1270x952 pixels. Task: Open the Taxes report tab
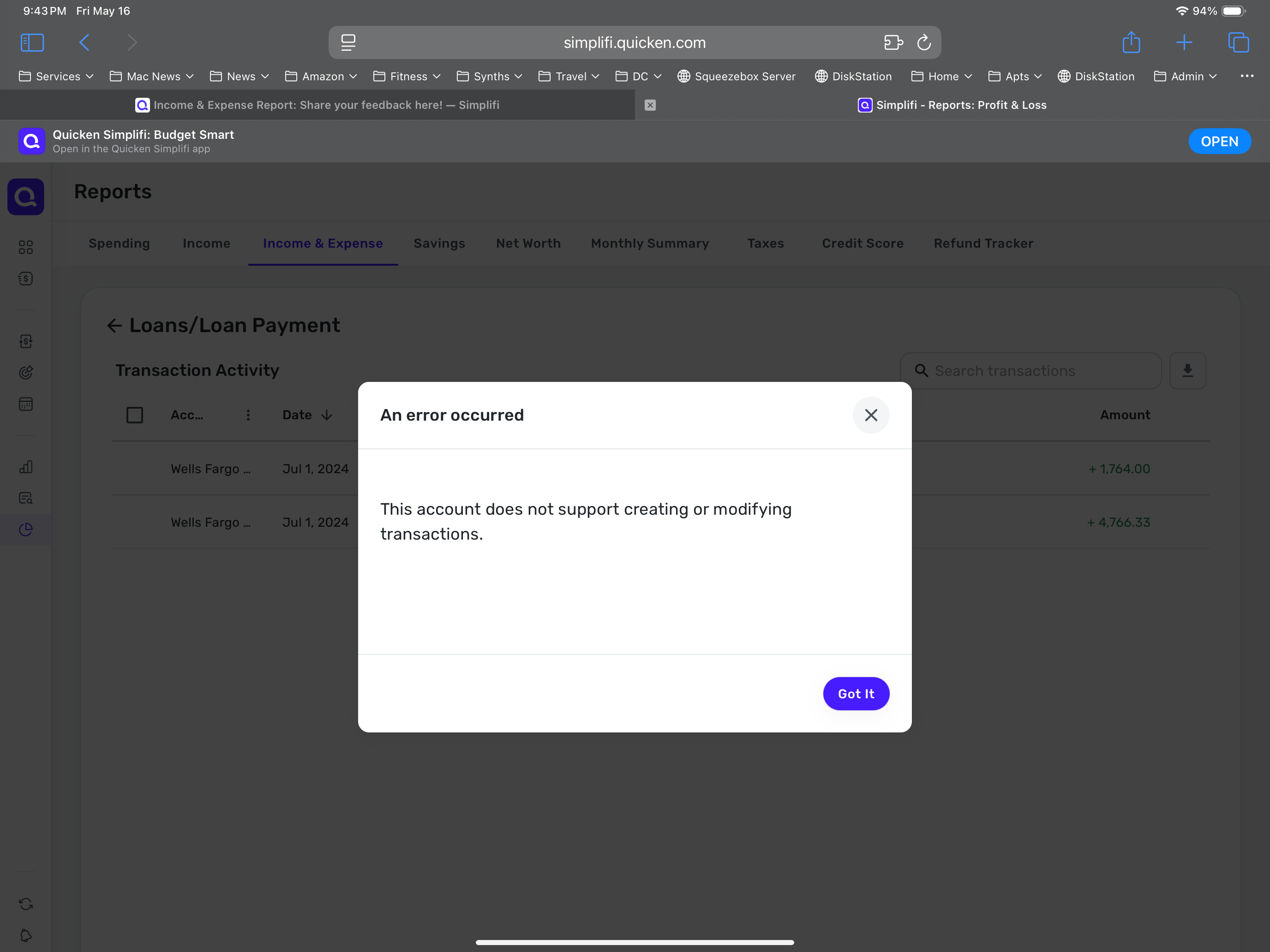coord(765,244)
